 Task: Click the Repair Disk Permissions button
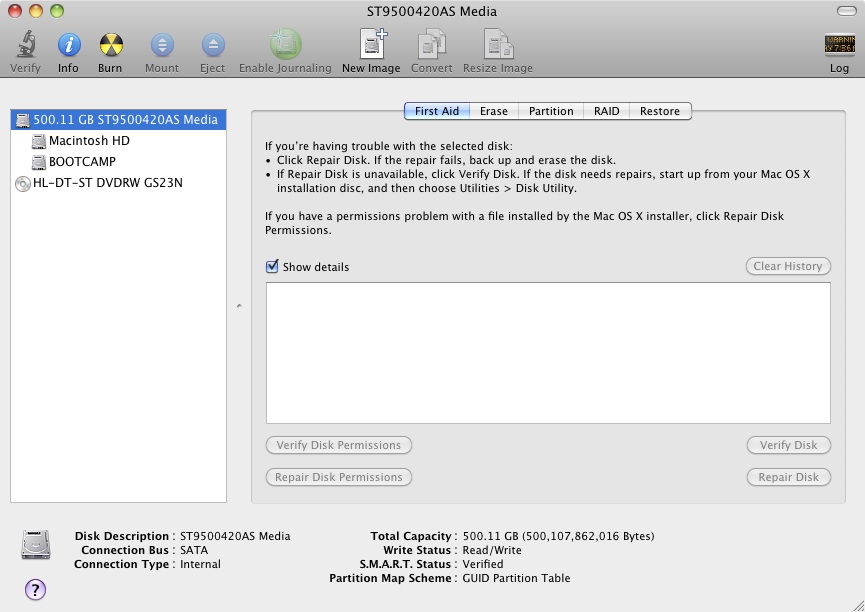pyautogui.click(x=339, y=477)
